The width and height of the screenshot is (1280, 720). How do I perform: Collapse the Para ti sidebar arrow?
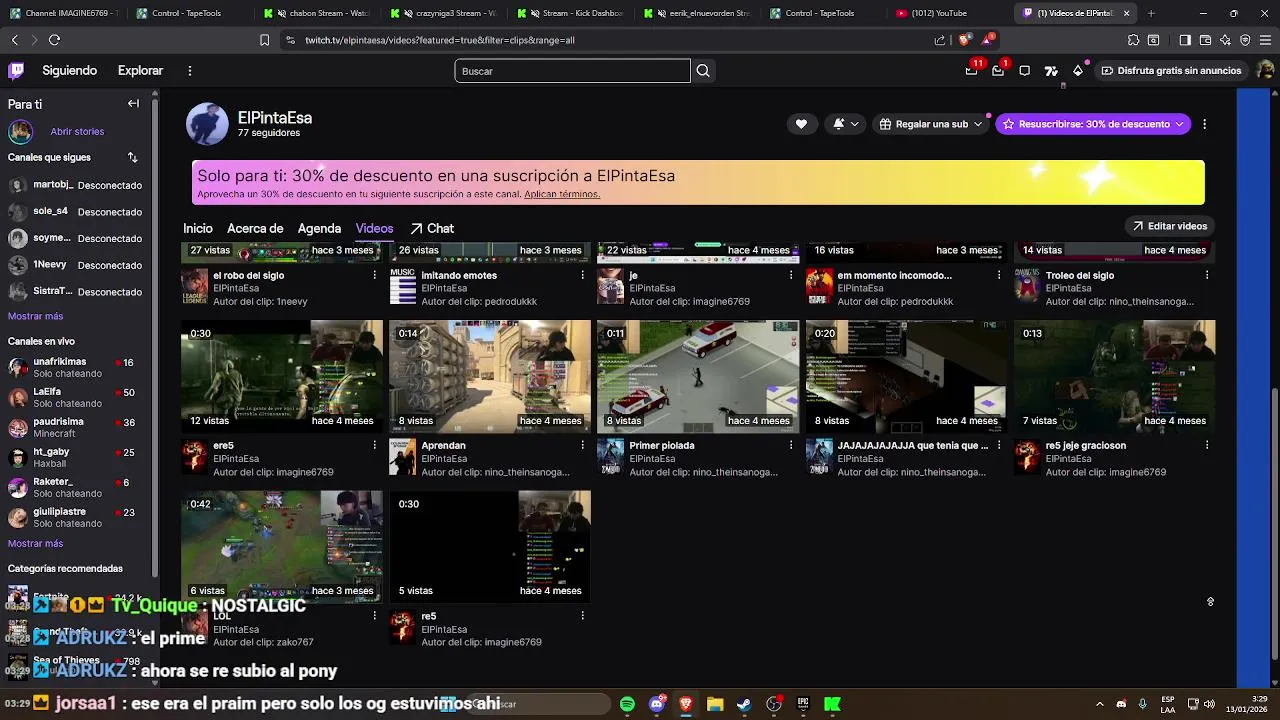pos(133,104)
